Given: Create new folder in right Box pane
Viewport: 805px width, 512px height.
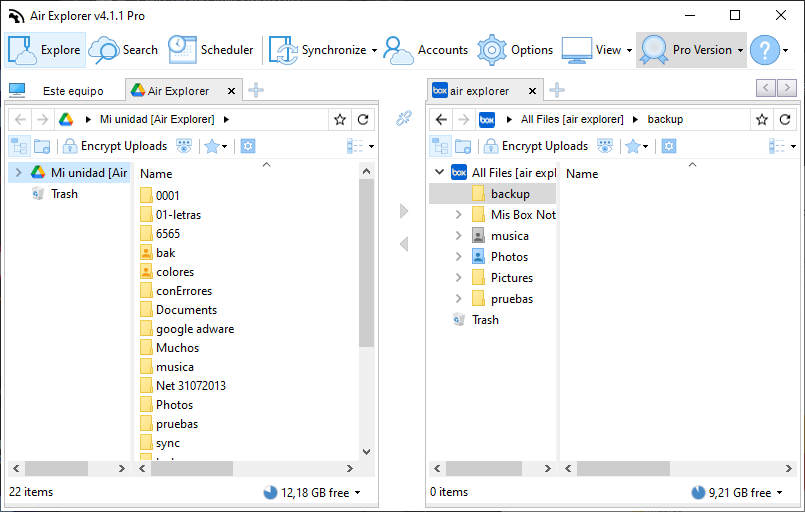Looking at the screenshot, I should 463,146.
